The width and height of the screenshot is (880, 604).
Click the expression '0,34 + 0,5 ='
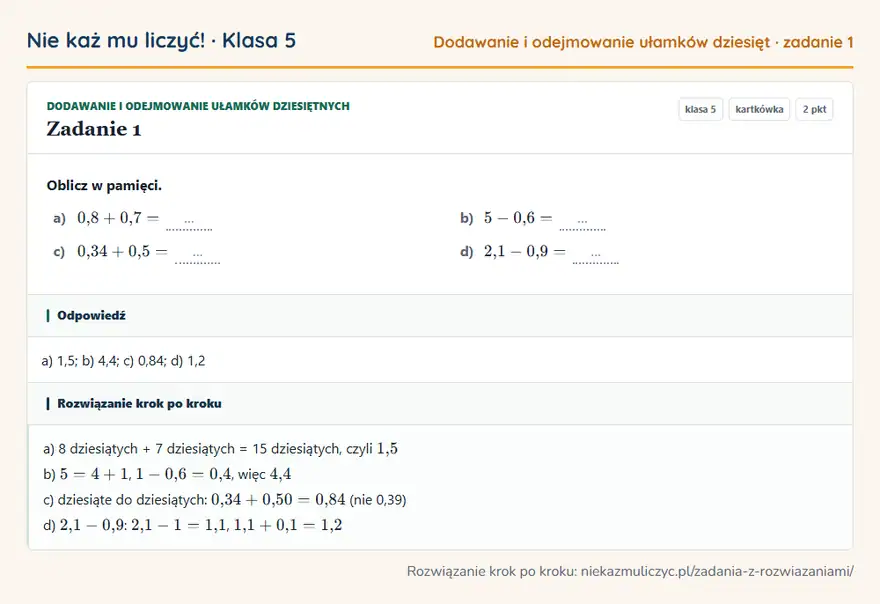pyautogui.click(x=122, y=251)
